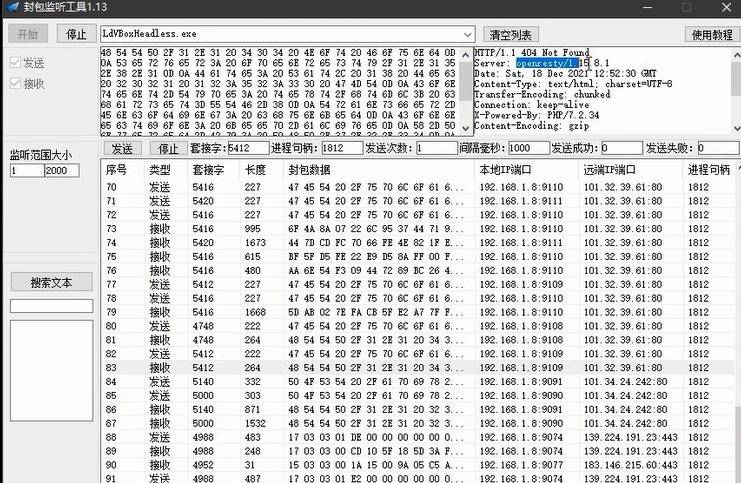Select packet row 86 with length 871
Screen dimensions: 741x483
pyautogui.click(x=418, y=409)
